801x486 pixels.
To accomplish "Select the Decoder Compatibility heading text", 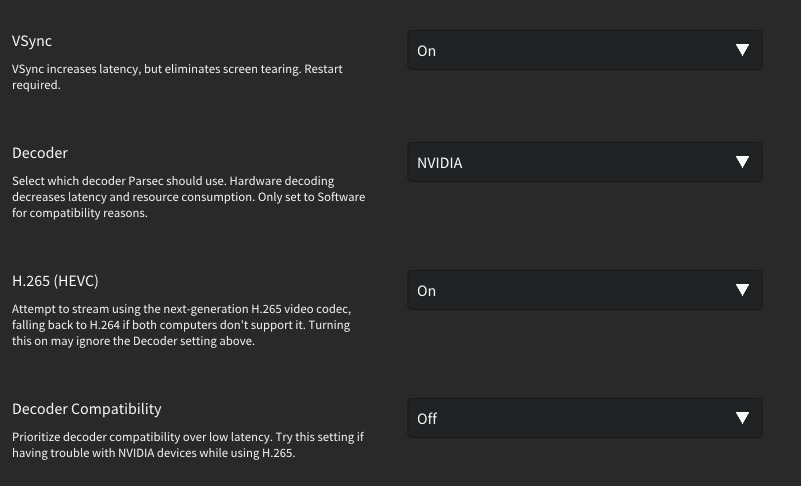I will [x=87, y=409].
